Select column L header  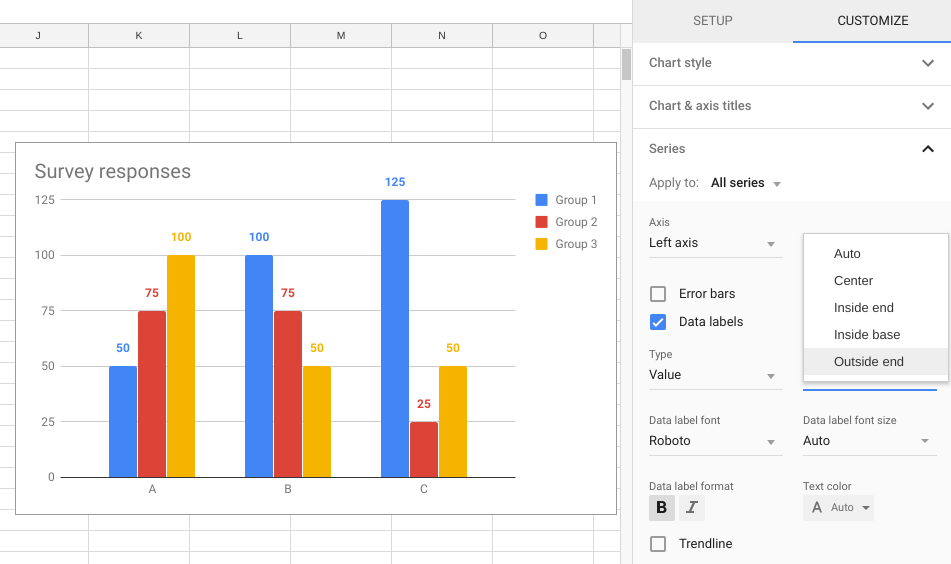pyautogui.click(x=240, y=36)
